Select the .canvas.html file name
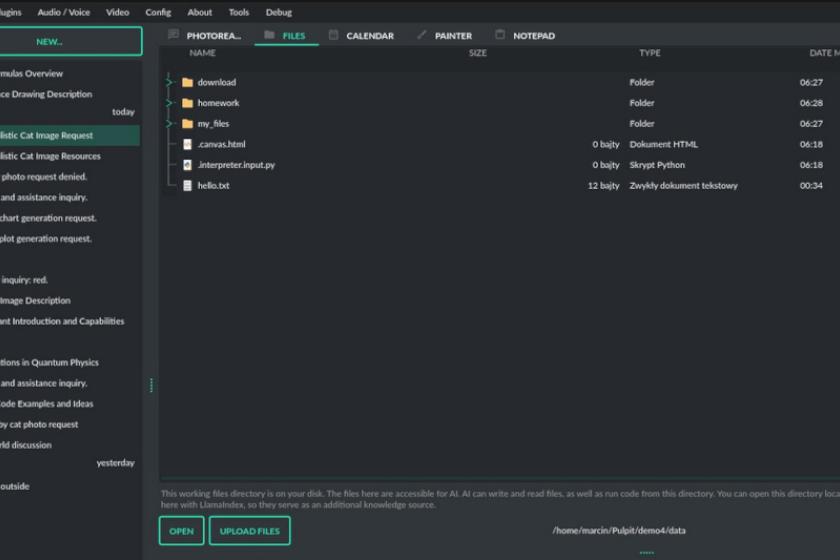Viewport: 840px width, 560px height. pos(221,144)
